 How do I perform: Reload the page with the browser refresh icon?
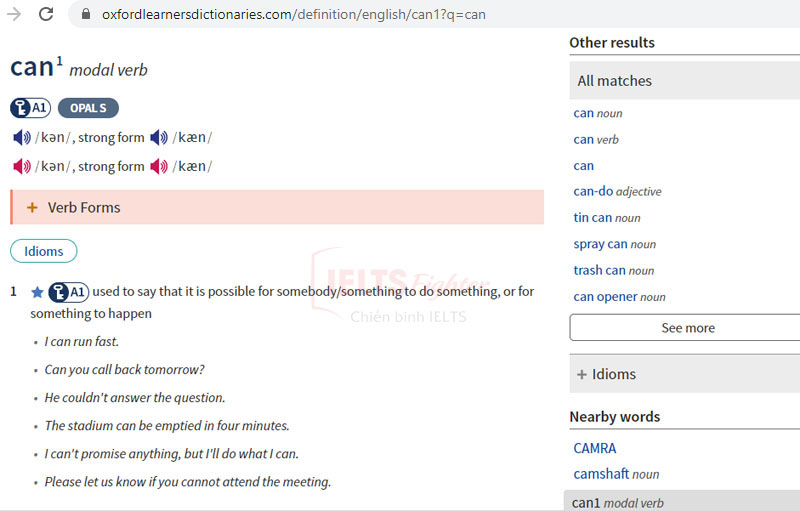pyautogui.click(x=46, y=14)
